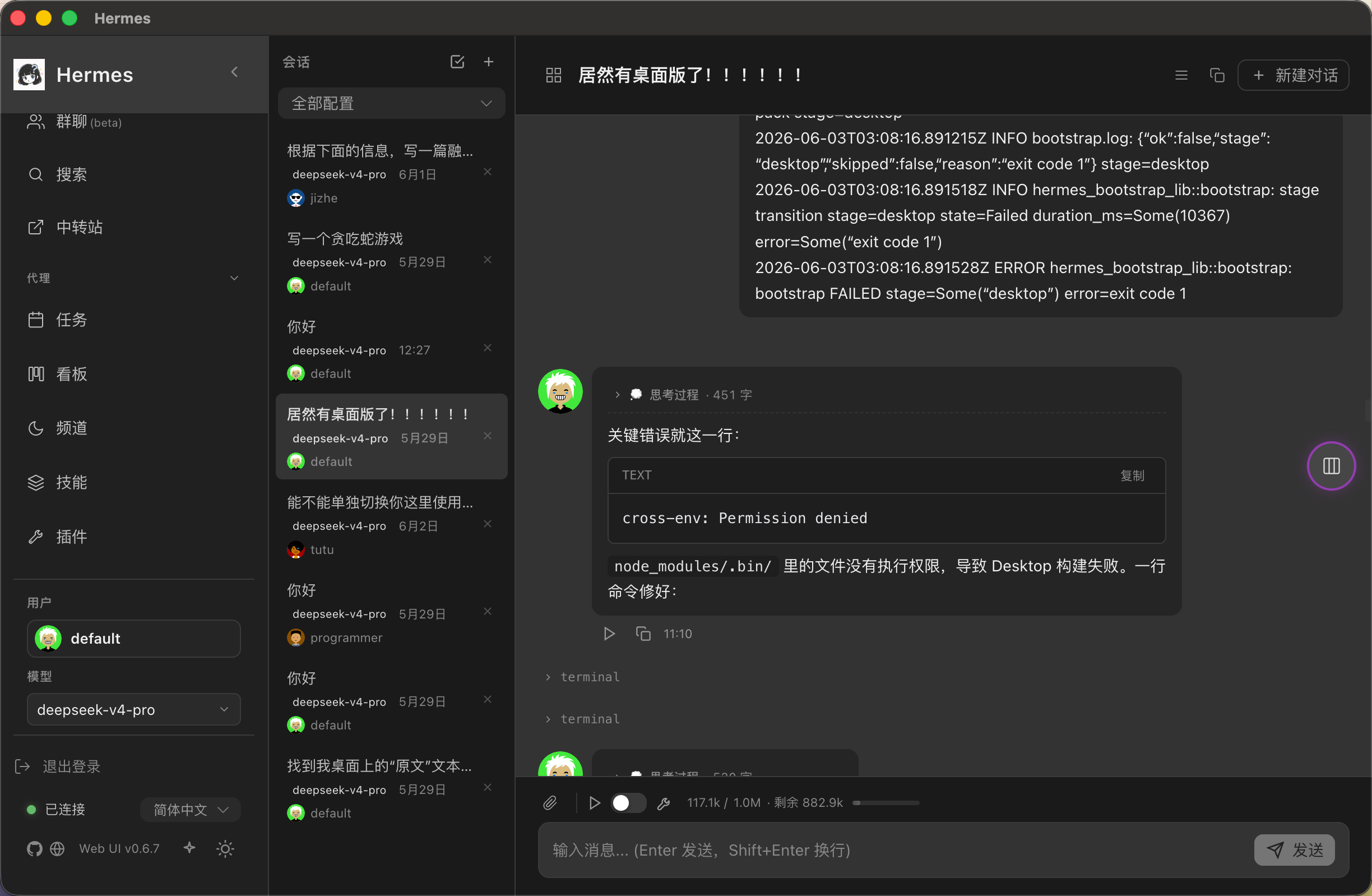
Task: Click the assistant avatar beside the 11:10 reply
Action: (x=560, y=391)
